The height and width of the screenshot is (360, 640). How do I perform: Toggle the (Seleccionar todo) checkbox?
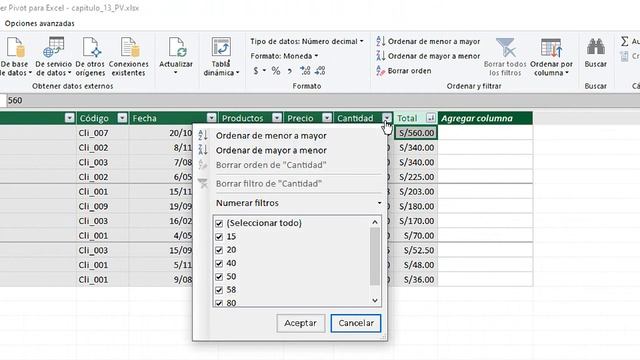pos(219,223)
